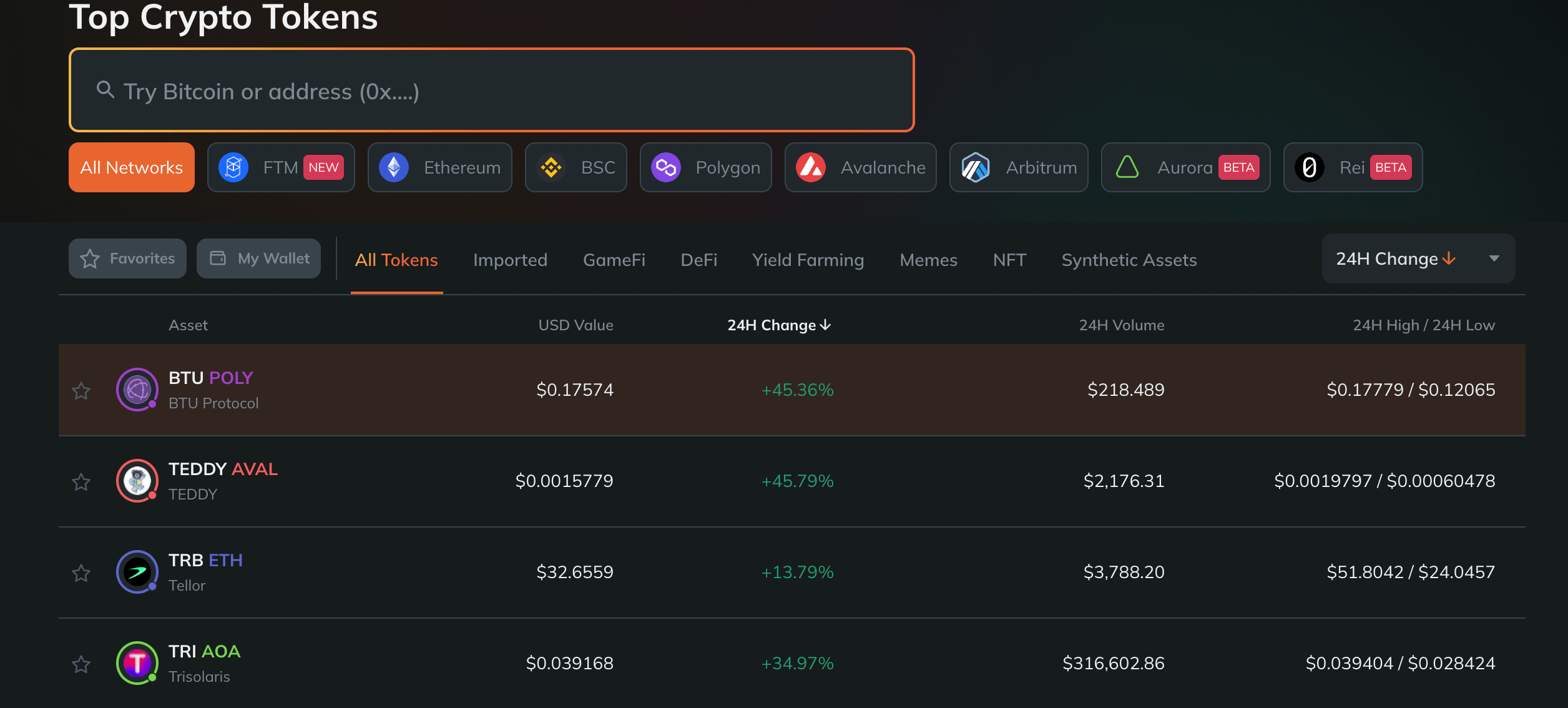Click the $32.6559 USD value
The width and height of the screenshot is (1568, 708).
[x=575, y=572]
